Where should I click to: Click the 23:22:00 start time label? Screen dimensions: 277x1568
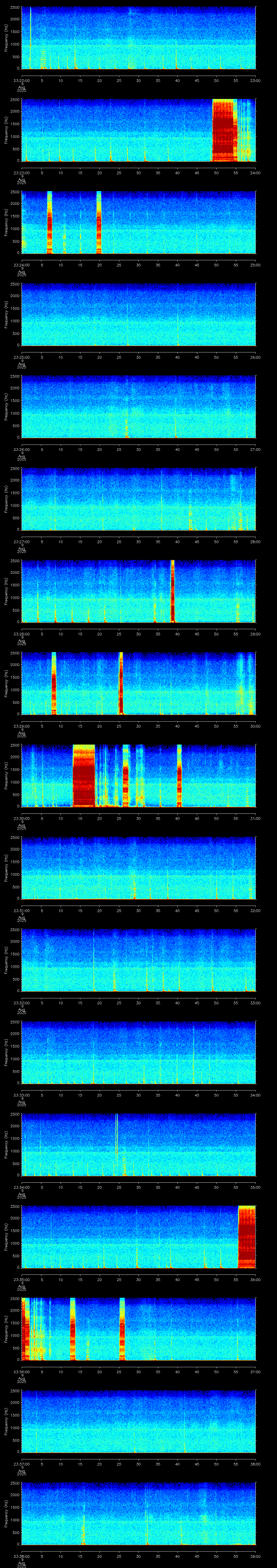click(x=21, y=80)
